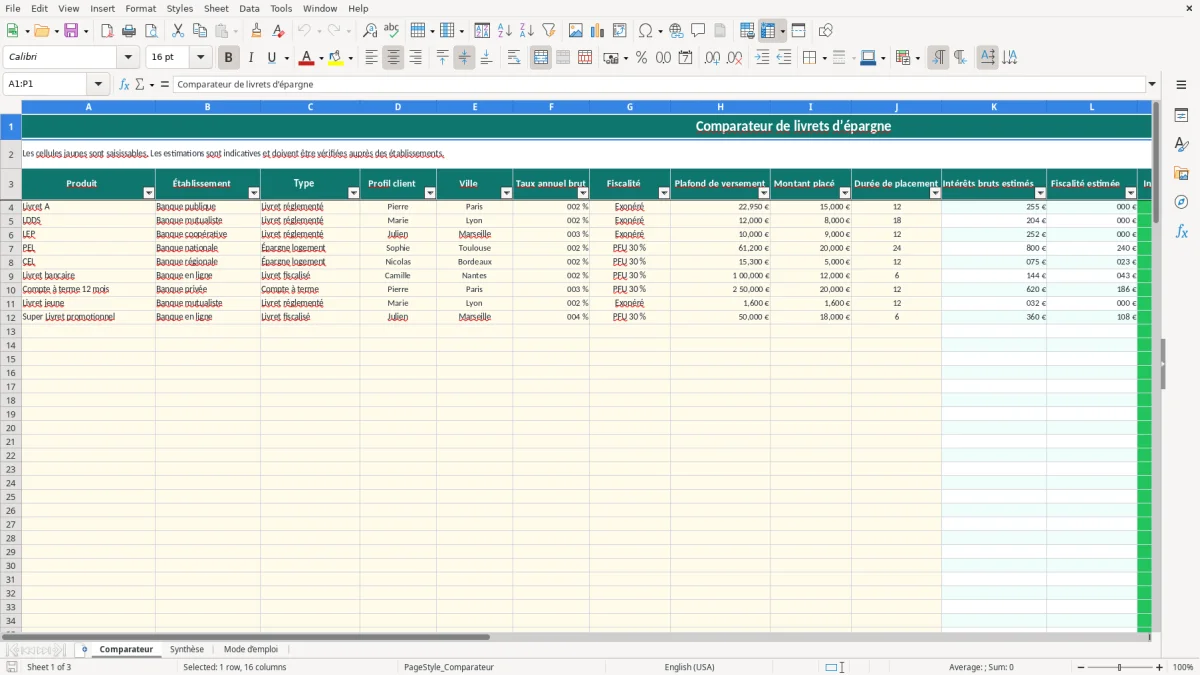
Task: Sort ascending A to Z
Action: click(x=505, y=31)
